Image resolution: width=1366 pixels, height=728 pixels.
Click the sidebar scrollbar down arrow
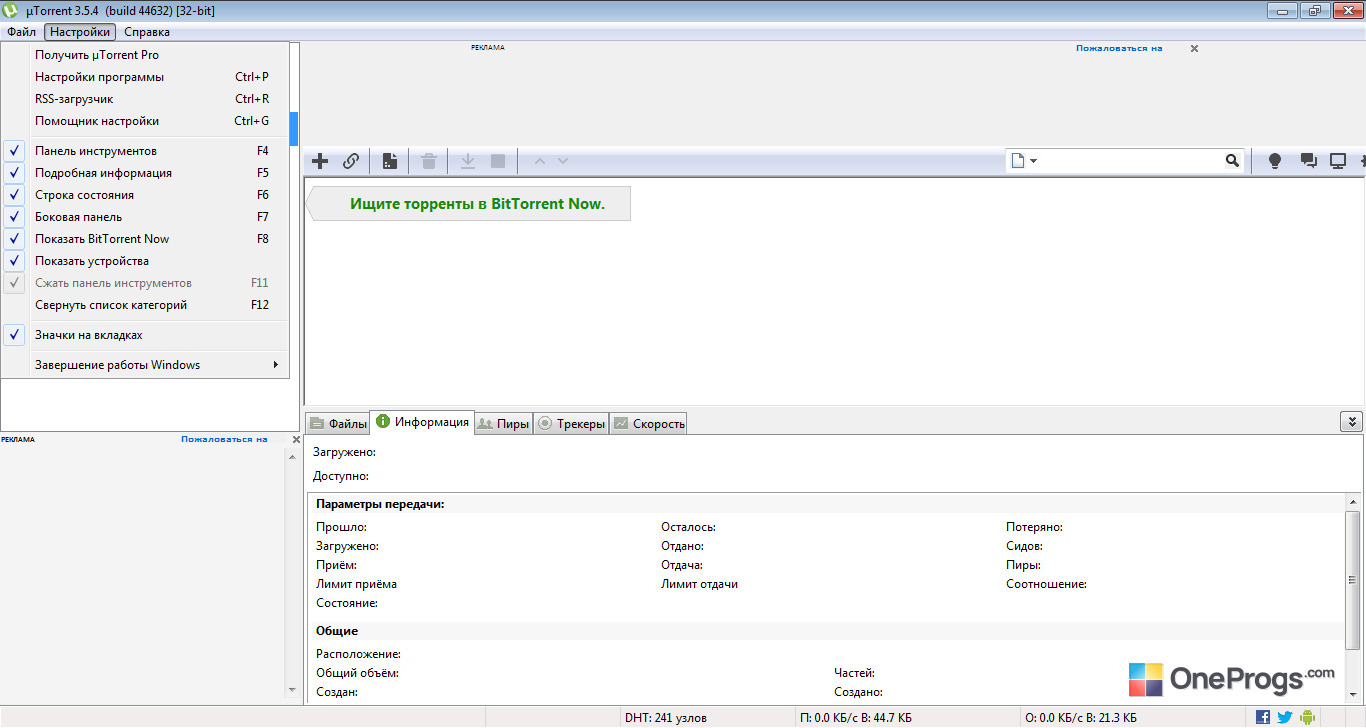click(x=293, y=690)
